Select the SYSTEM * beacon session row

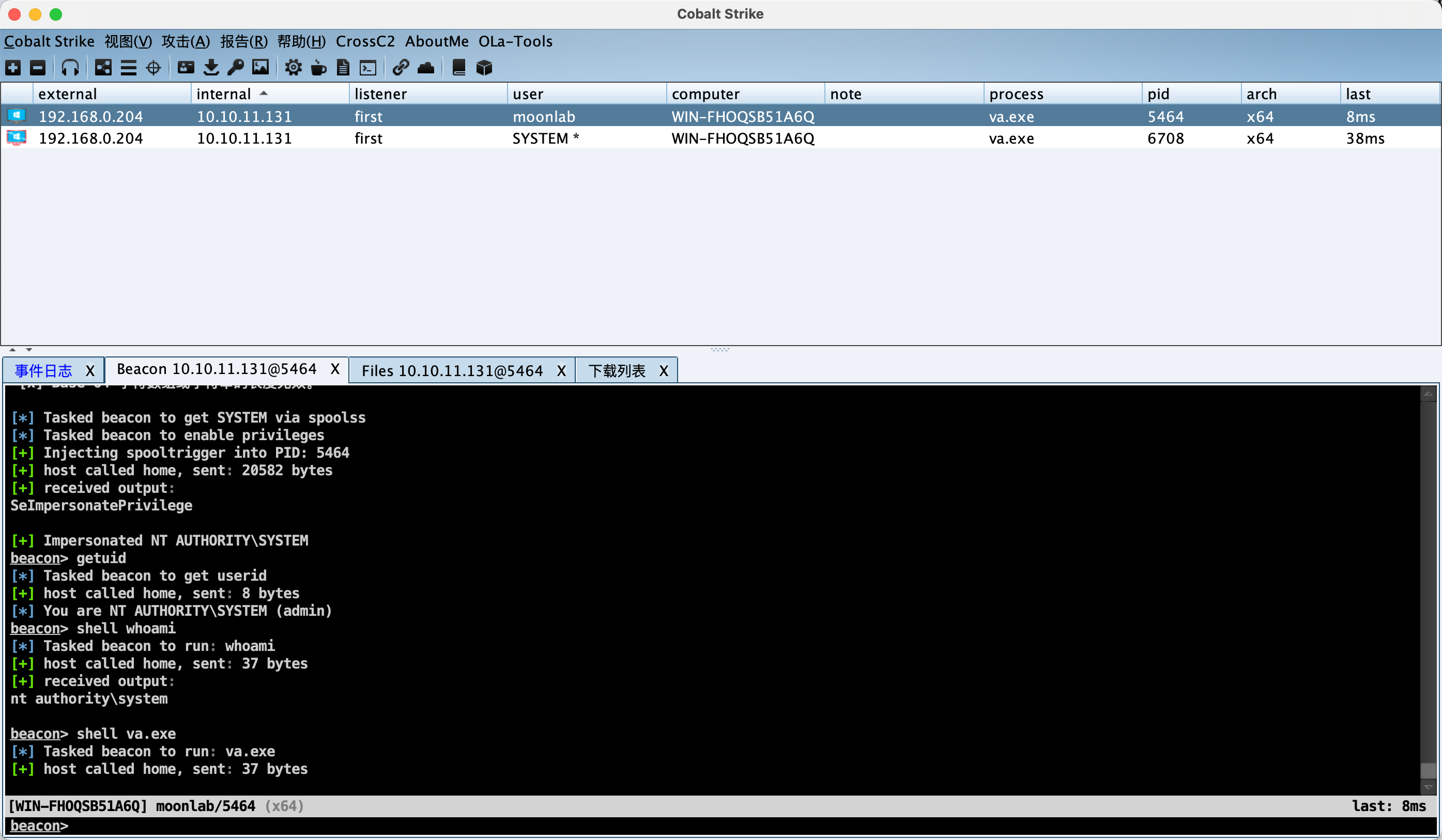[x=545, y=138]
